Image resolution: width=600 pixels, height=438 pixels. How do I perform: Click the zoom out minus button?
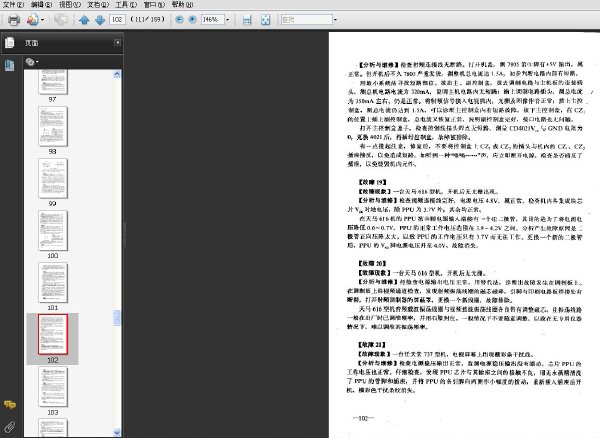pos(179,20)
